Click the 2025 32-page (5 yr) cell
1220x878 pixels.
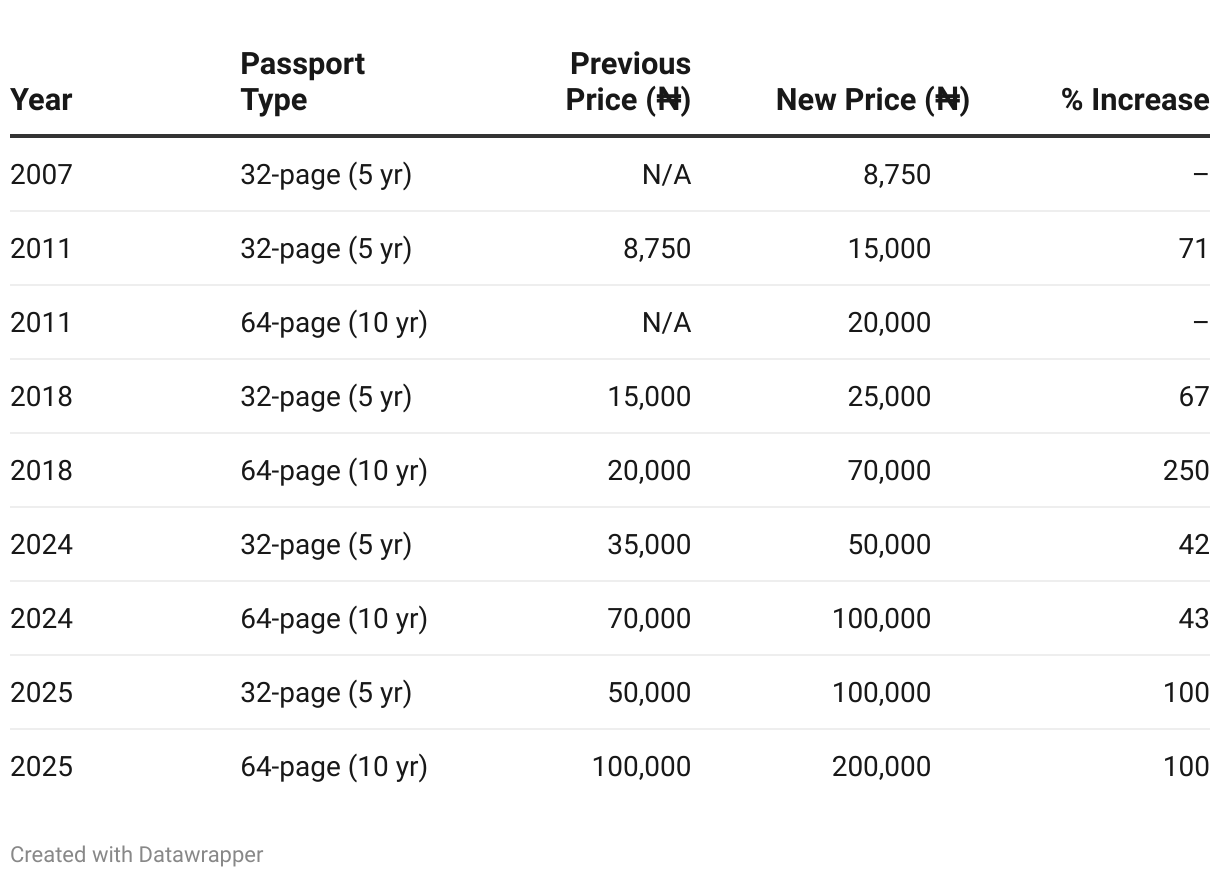pyautogui.click(x=326, y=693)
